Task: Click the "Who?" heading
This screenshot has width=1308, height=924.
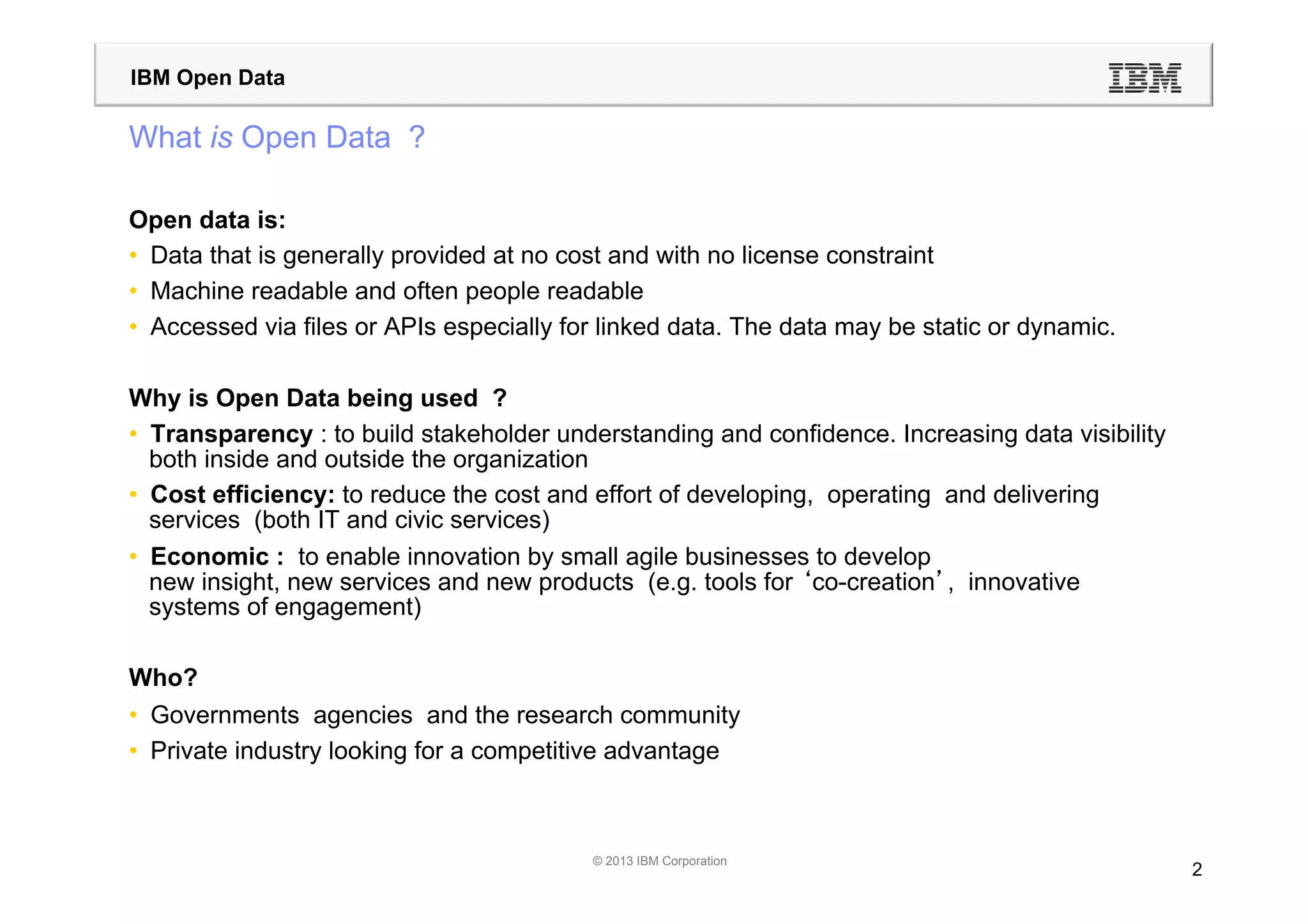Action: [x=163, y=678]
